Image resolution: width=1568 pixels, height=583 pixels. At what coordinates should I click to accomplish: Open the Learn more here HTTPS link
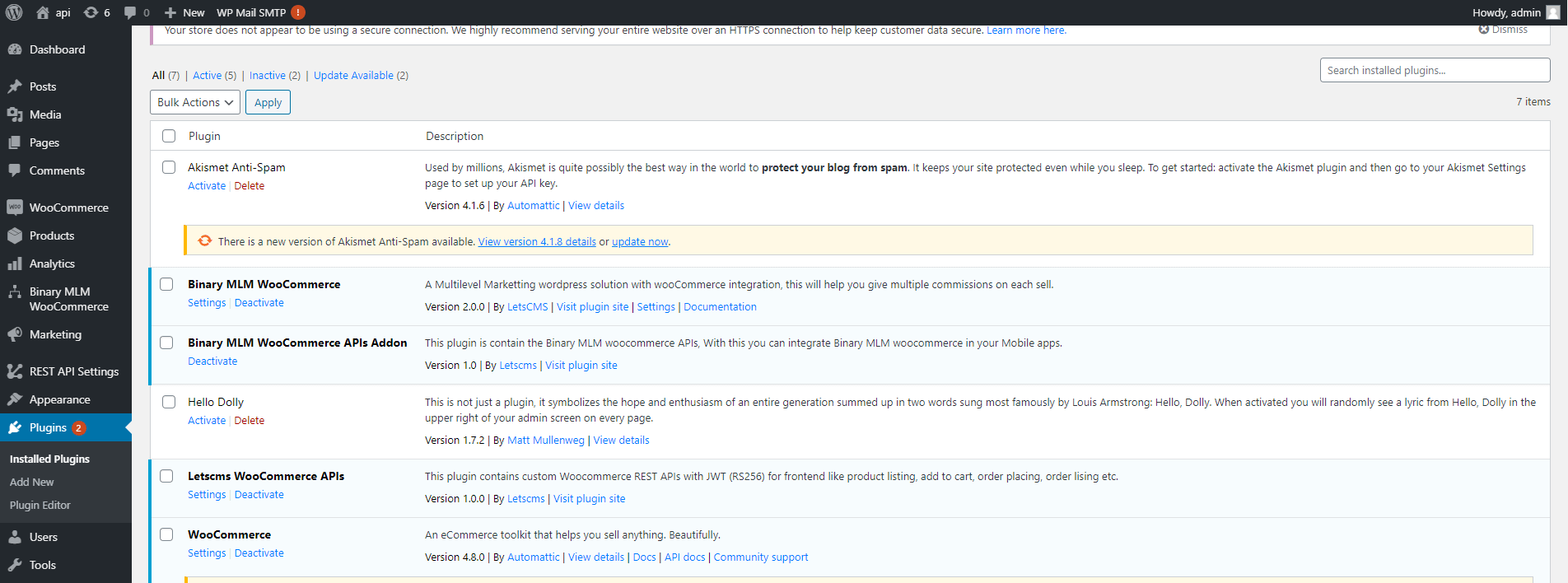(1026, 30)
